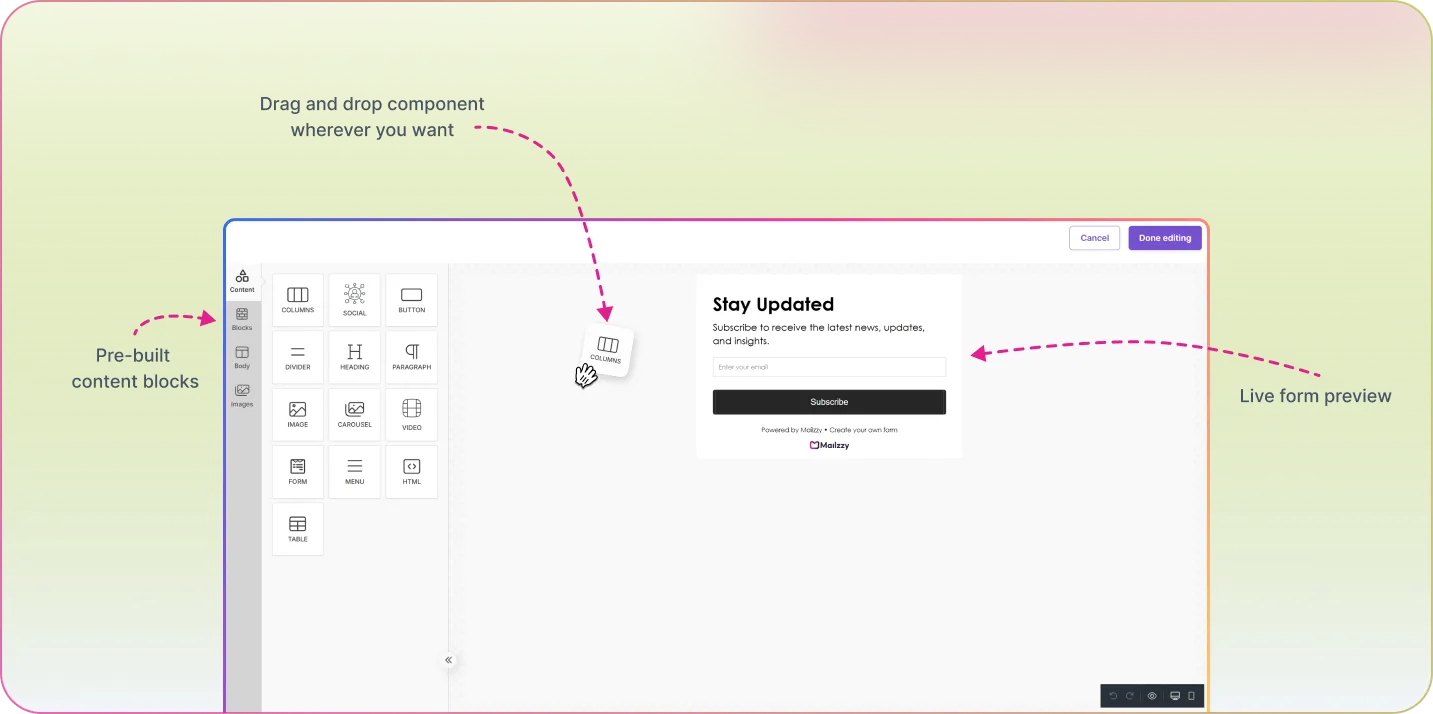This screenshot has width=1433, height=714.
Task: Select the Menu content block
Action: tap(355, 472)
